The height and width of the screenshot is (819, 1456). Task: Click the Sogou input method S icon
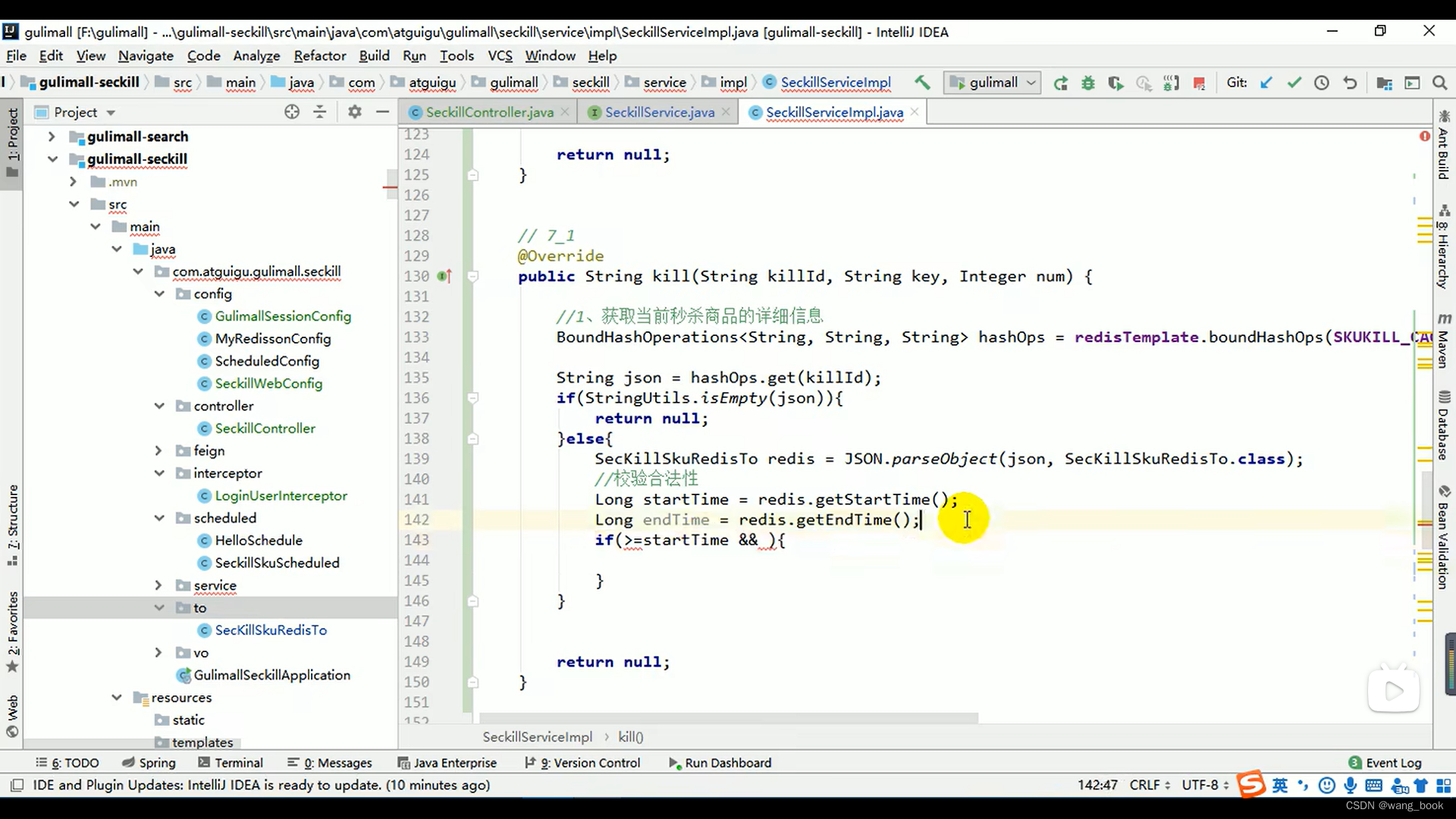click(x=1251, y=785)
